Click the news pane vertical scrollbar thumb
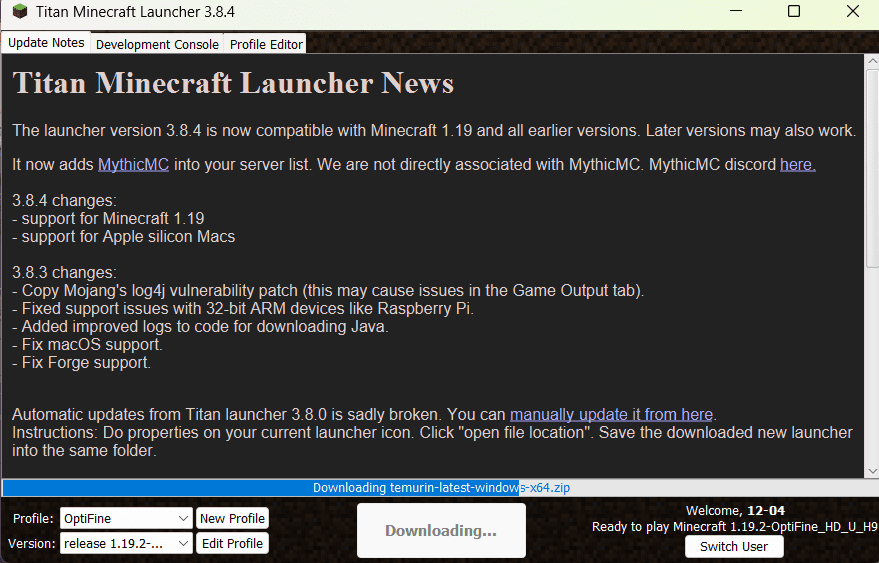The height and width of the screenshot is (563, 879). pyautogui.click(x=872, y=168)
